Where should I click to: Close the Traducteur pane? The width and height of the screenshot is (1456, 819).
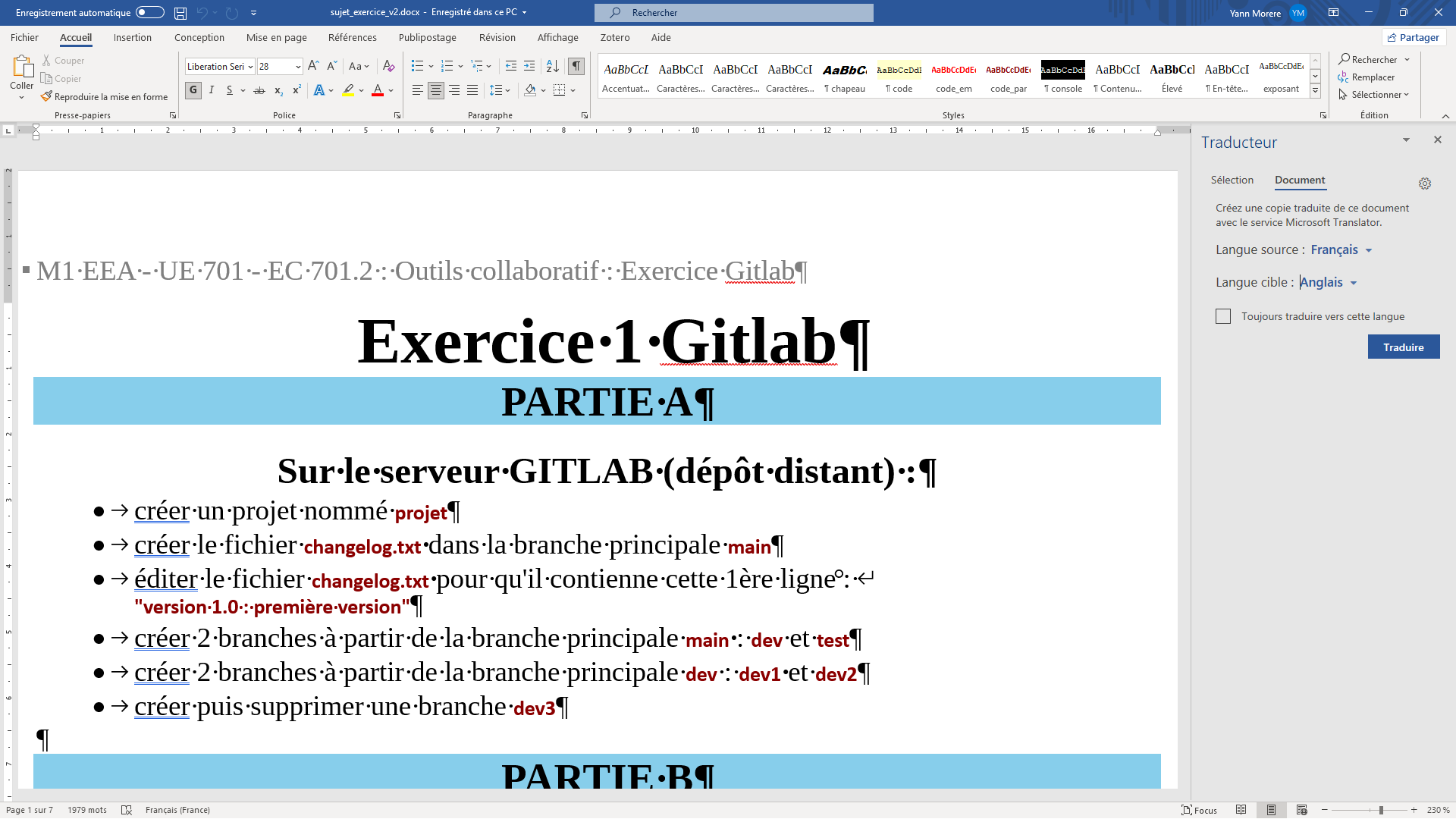pos(1437,140)
